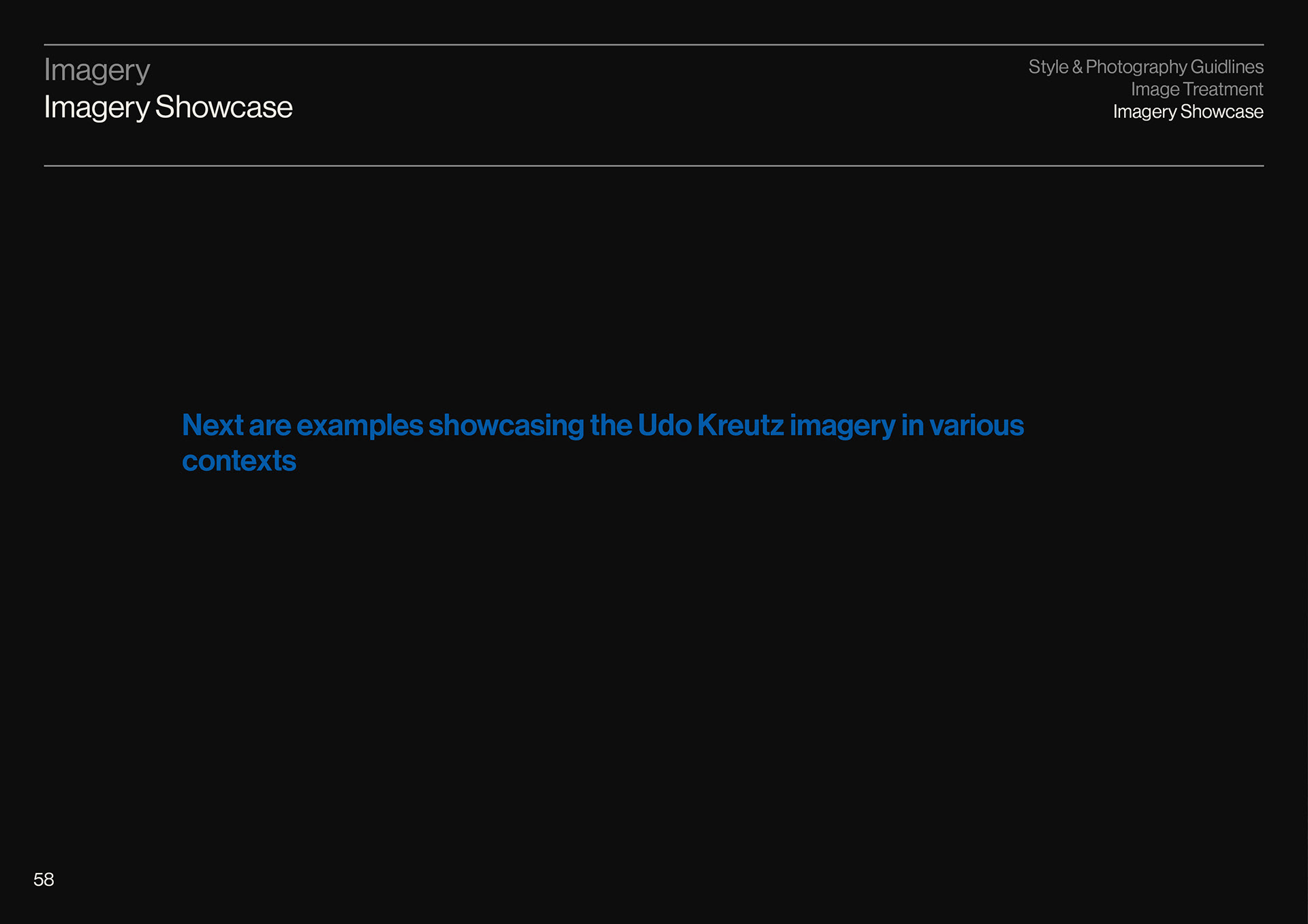Click page number 58
The height and width of the screenshot is (924, 1308).
[44, 879]
